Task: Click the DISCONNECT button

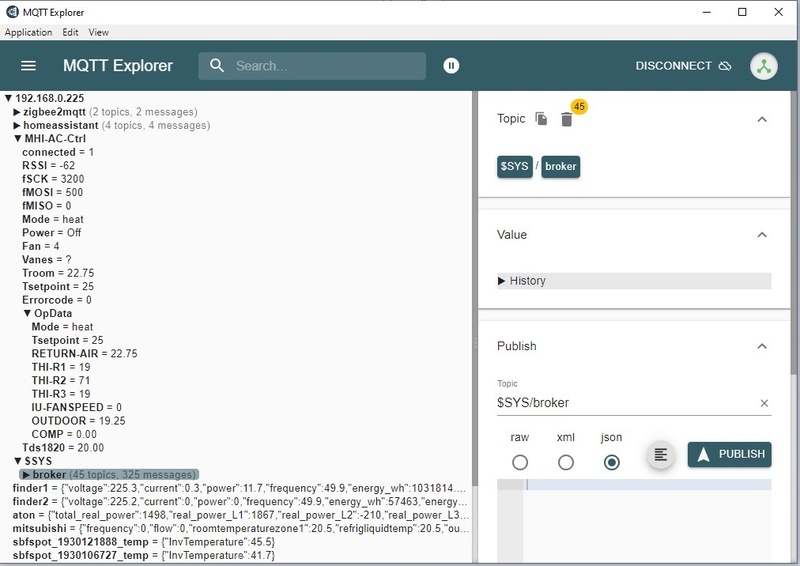Action: 683,66
